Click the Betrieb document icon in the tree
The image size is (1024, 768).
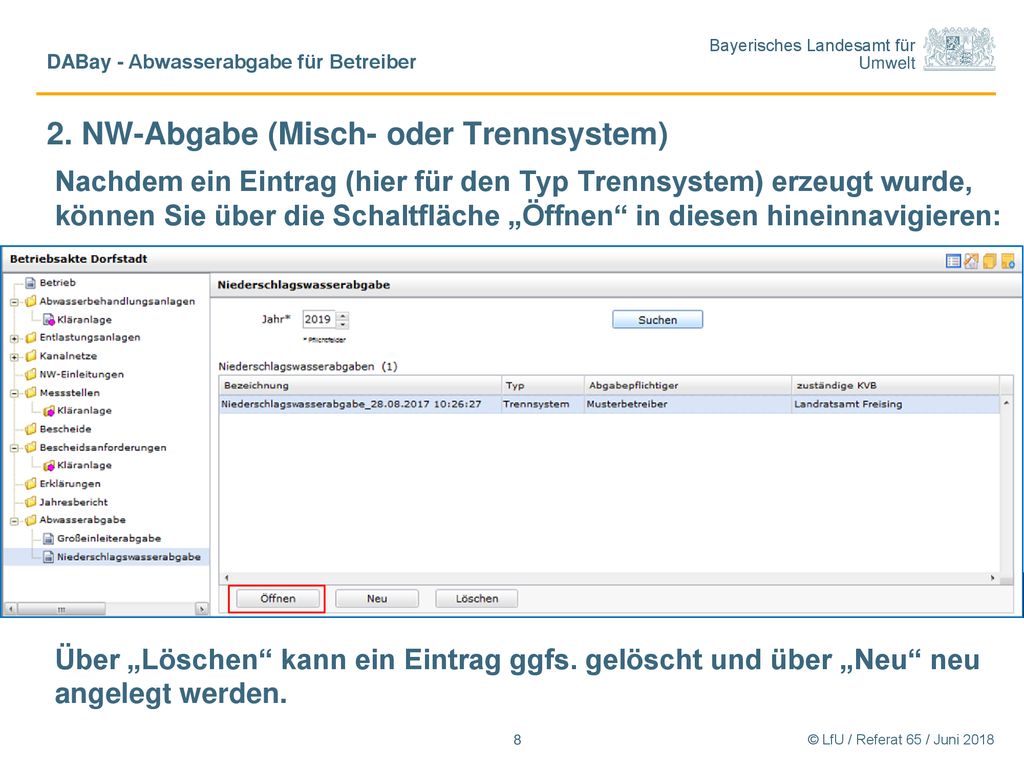(x=30, y=283)
